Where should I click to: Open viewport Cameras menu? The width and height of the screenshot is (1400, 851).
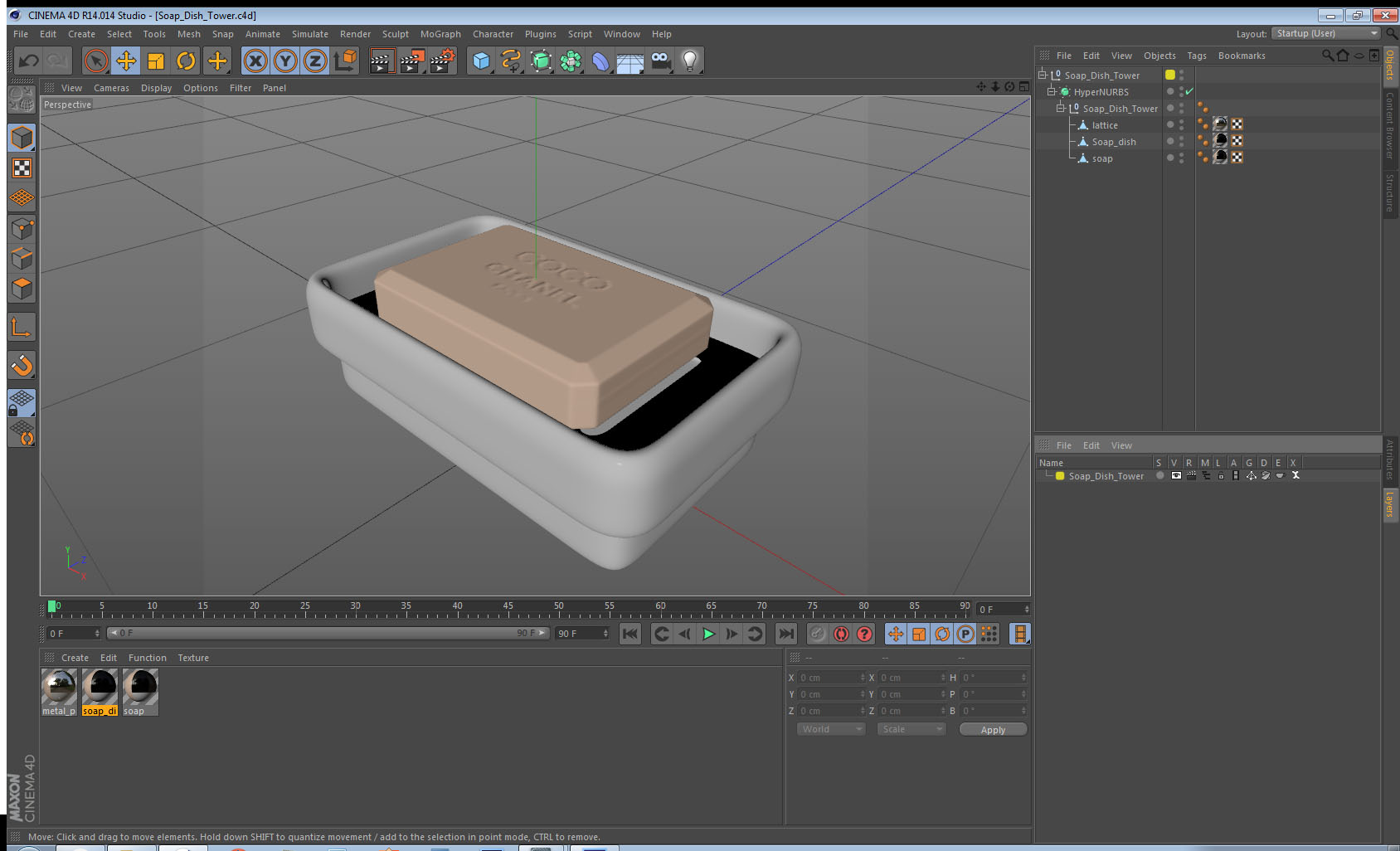coord(111,88)
